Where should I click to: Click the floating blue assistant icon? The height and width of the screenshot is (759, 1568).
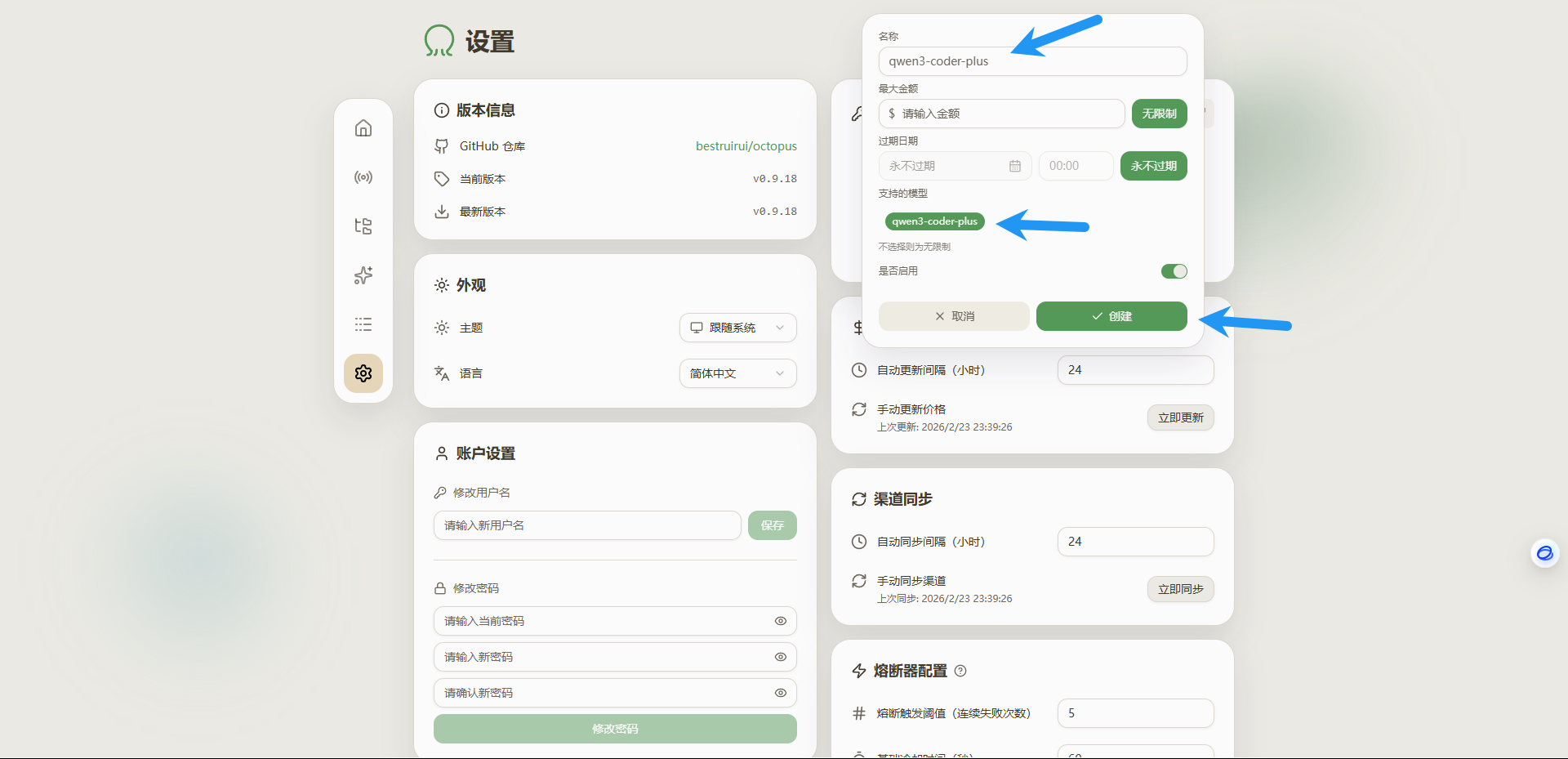(1544, 554)
